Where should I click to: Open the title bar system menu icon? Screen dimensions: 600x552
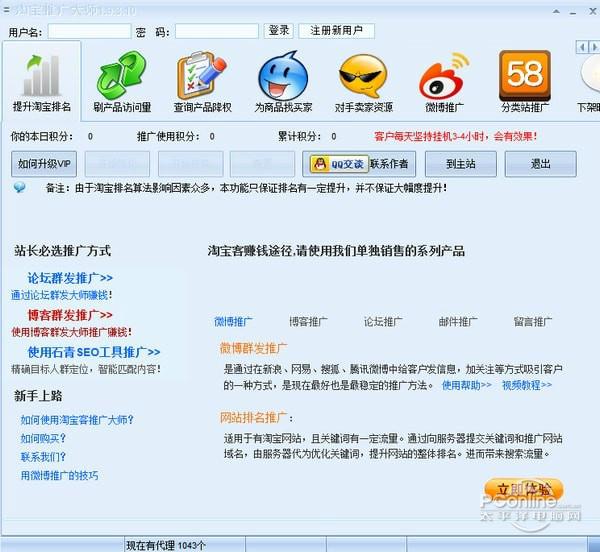(x=6, y=9)
